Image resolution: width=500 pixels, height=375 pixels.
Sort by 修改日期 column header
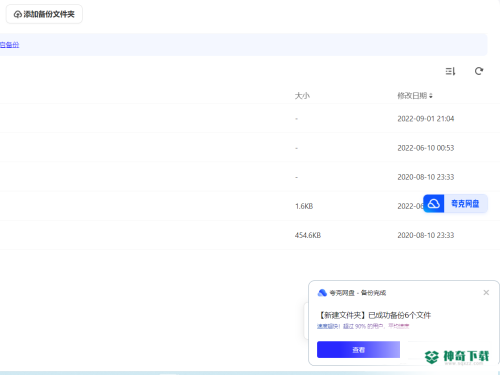[415, 96]
